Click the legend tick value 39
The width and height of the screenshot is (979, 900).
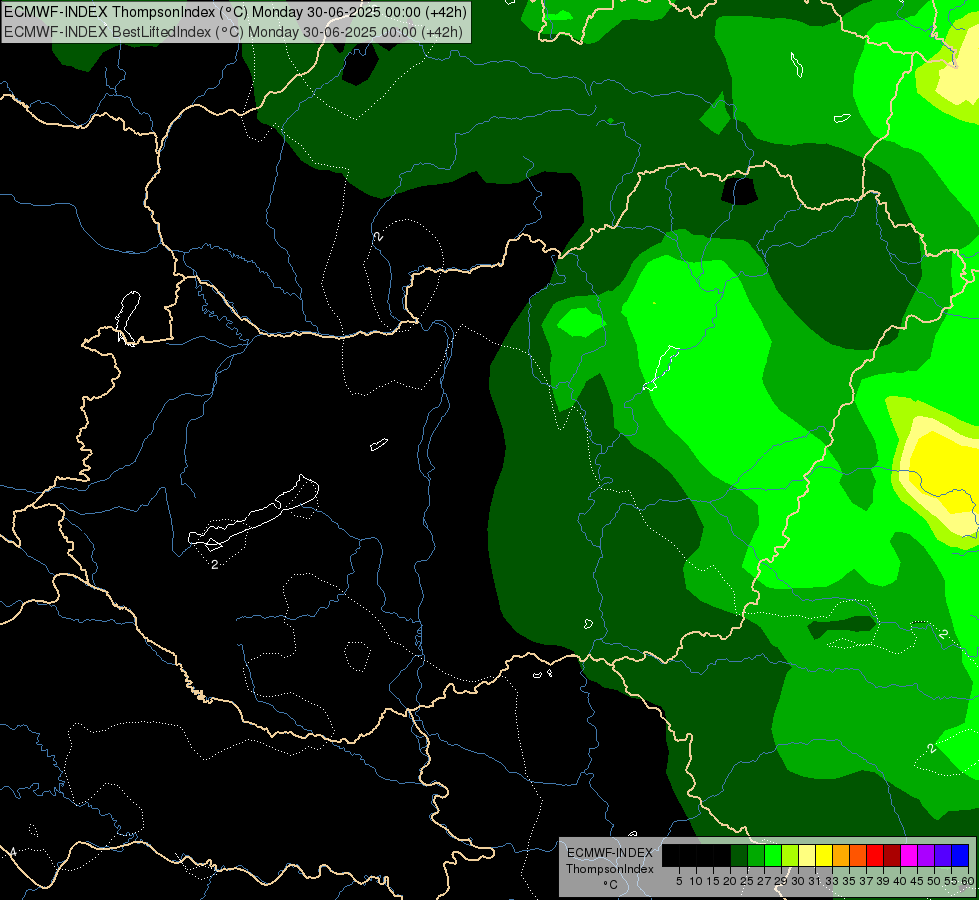(x=883, y=881)
